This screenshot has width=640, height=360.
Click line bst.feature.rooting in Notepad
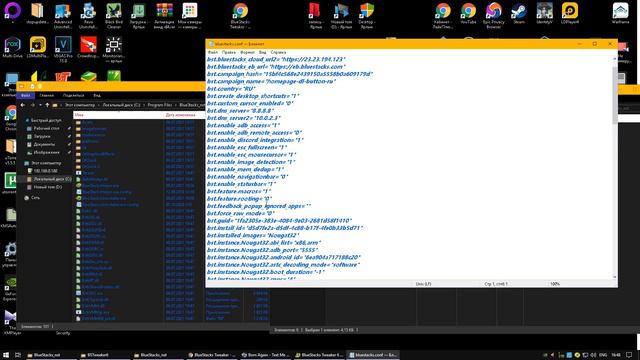coord(240,199)
